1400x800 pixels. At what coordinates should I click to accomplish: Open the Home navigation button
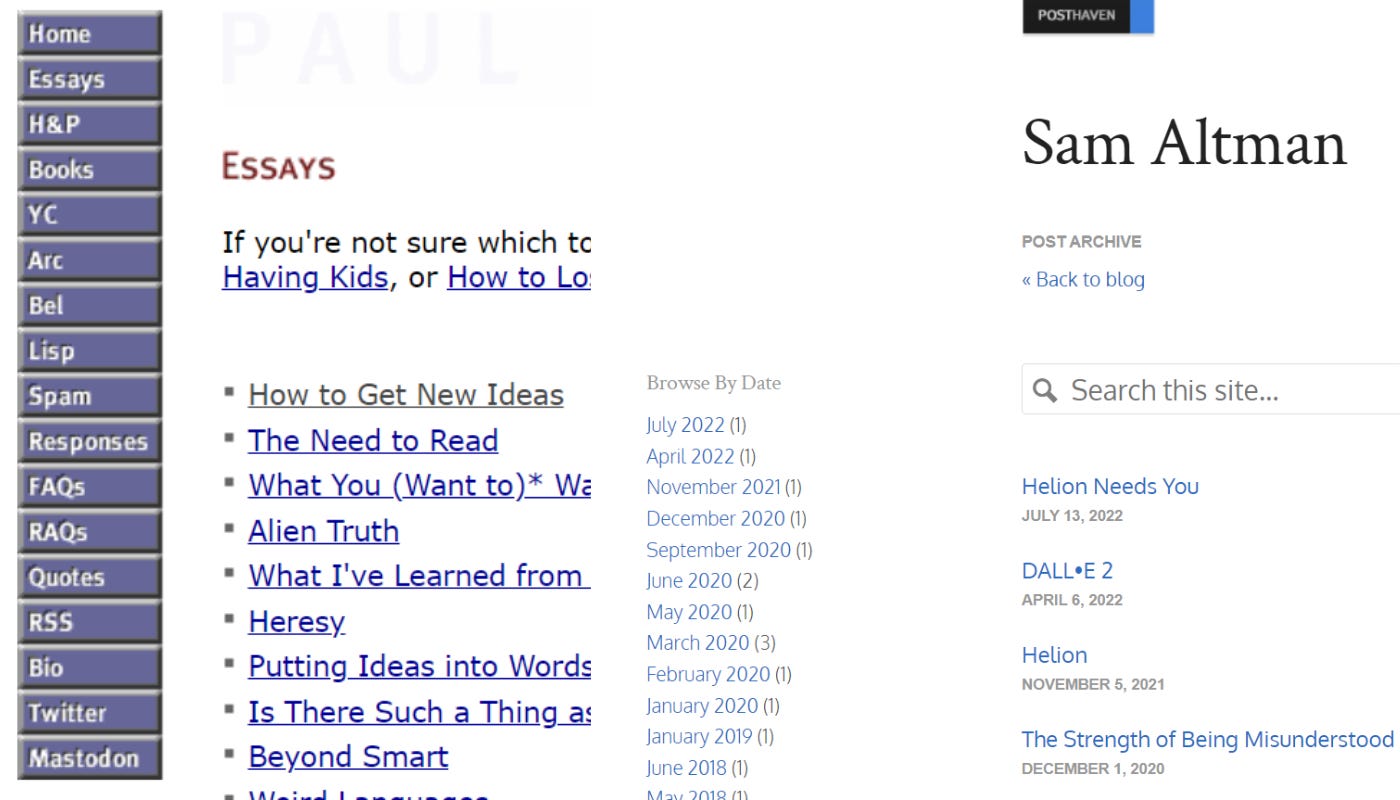(x=90, y=34)
